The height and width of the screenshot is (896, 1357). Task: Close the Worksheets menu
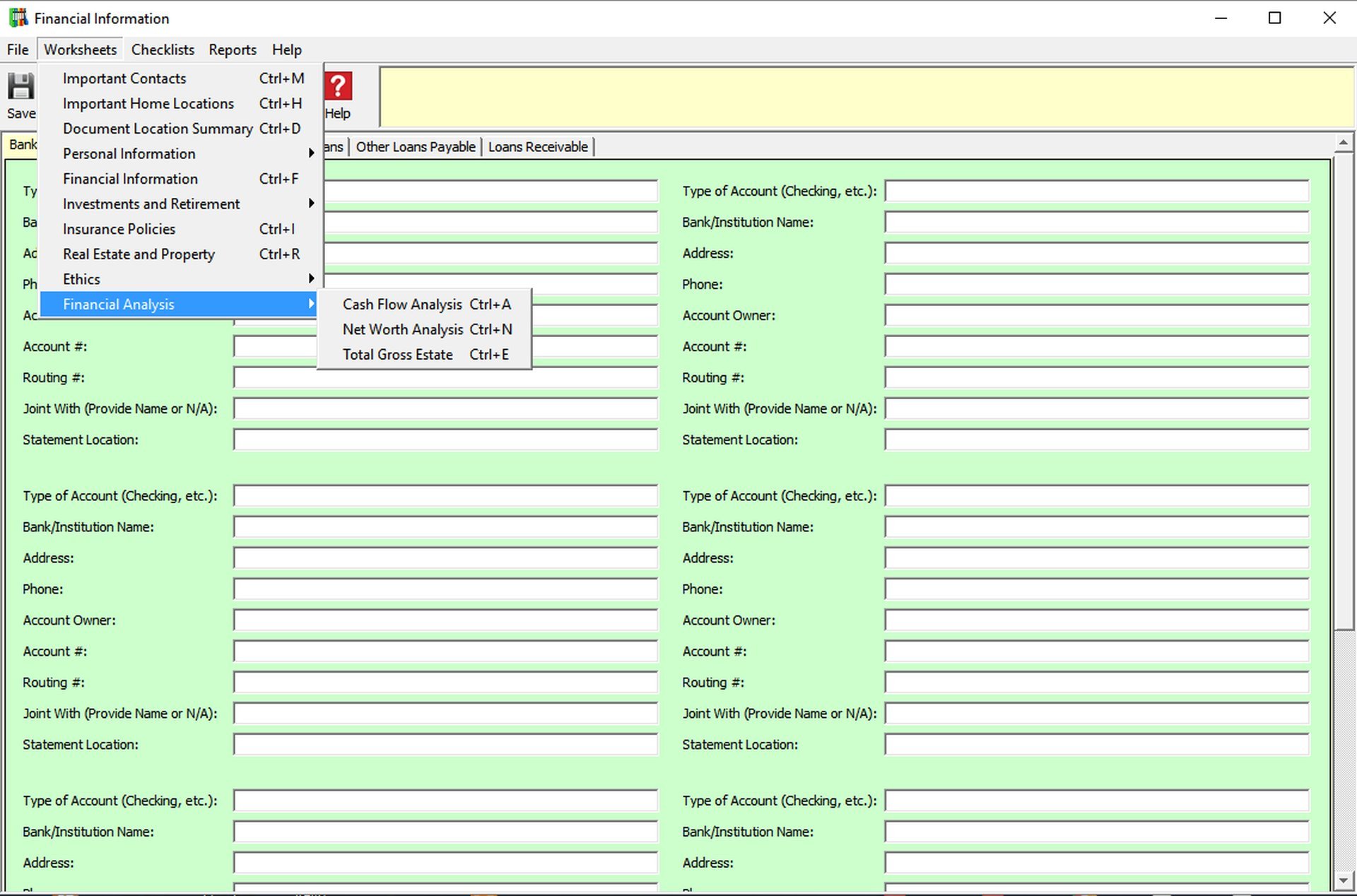click(80, 49)
